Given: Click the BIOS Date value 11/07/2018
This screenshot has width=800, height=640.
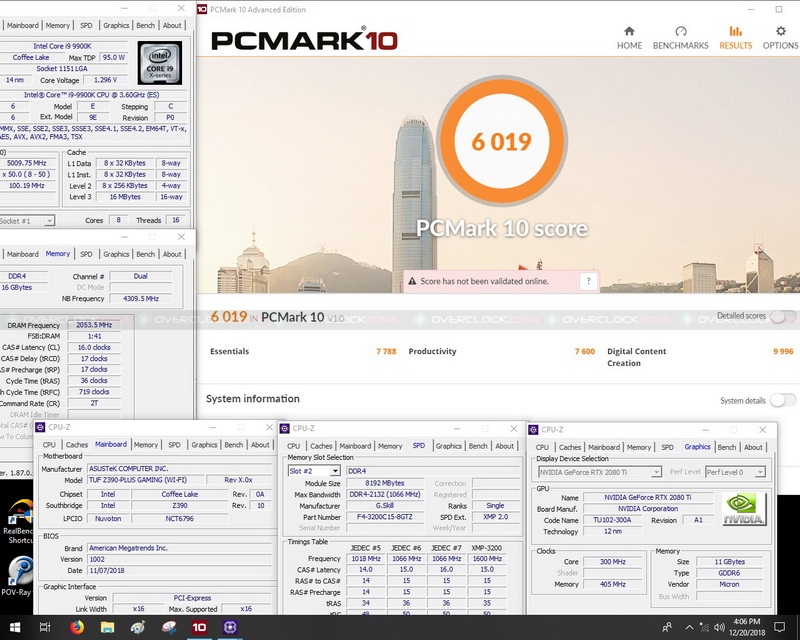Looking at the screenshot, I should click(179, 571).
